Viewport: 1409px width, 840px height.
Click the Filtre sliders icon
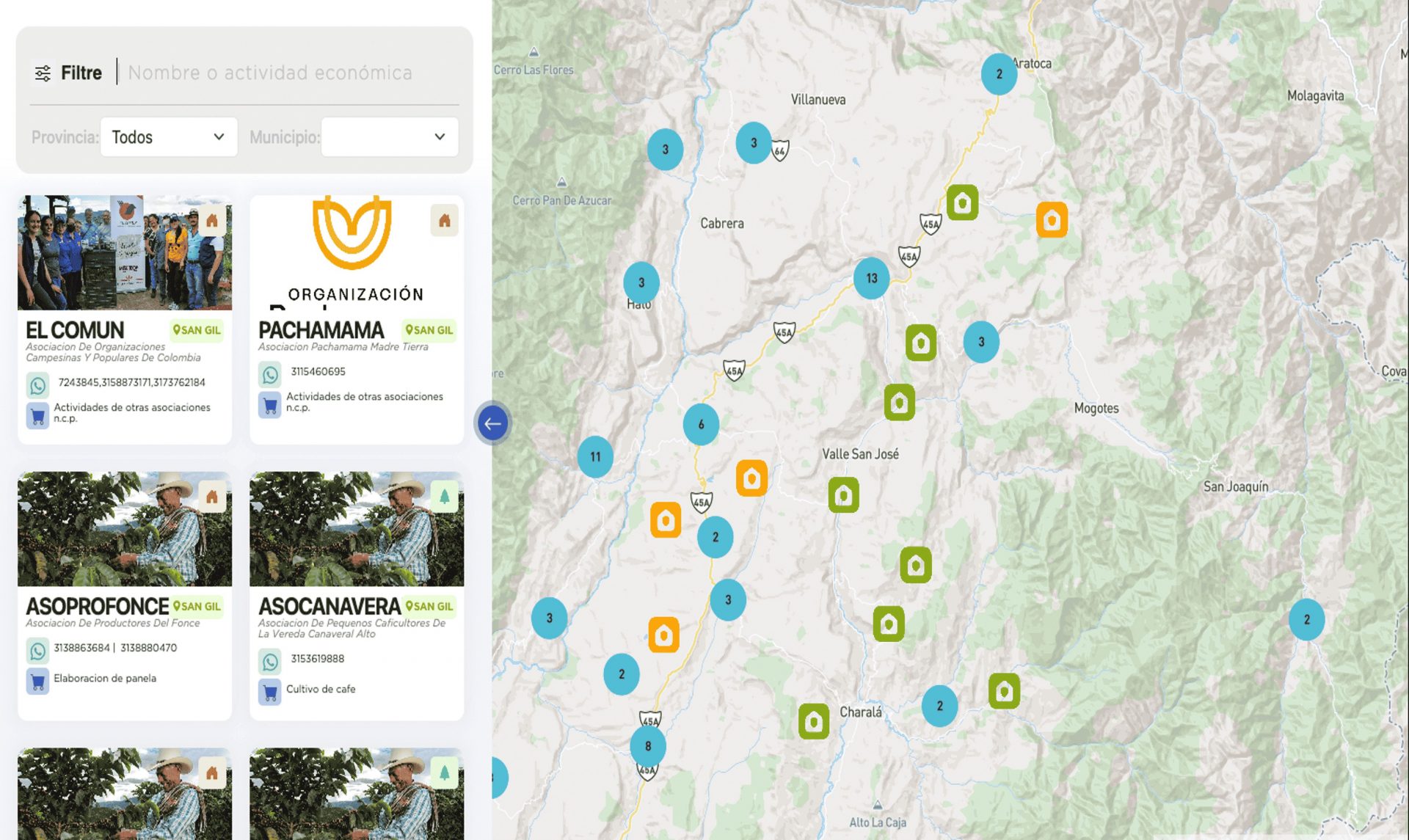point(43,73)
